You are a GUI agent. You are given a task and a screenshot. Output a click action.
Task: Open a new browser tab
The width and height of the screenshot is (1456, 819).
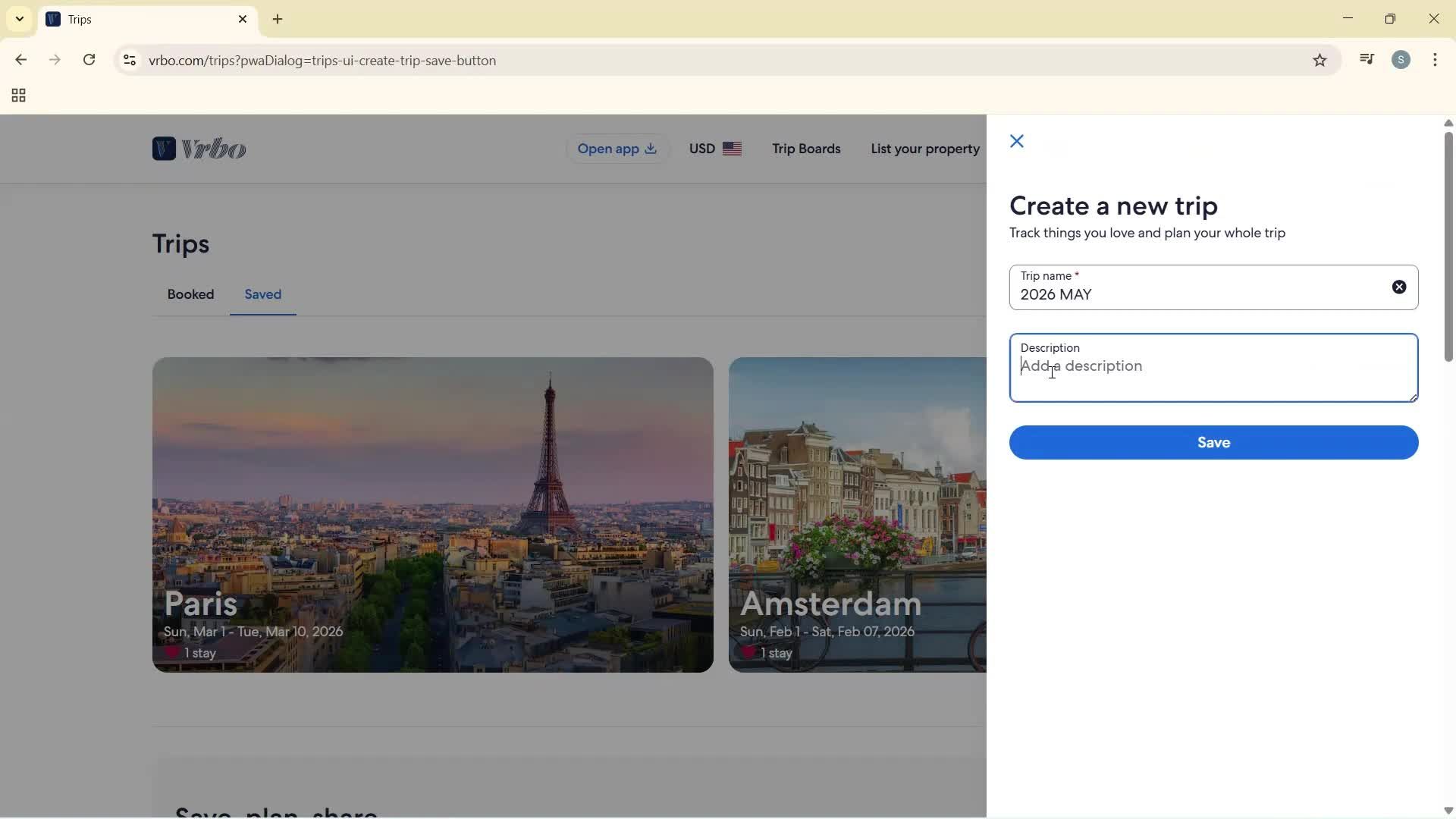(278, 19)
